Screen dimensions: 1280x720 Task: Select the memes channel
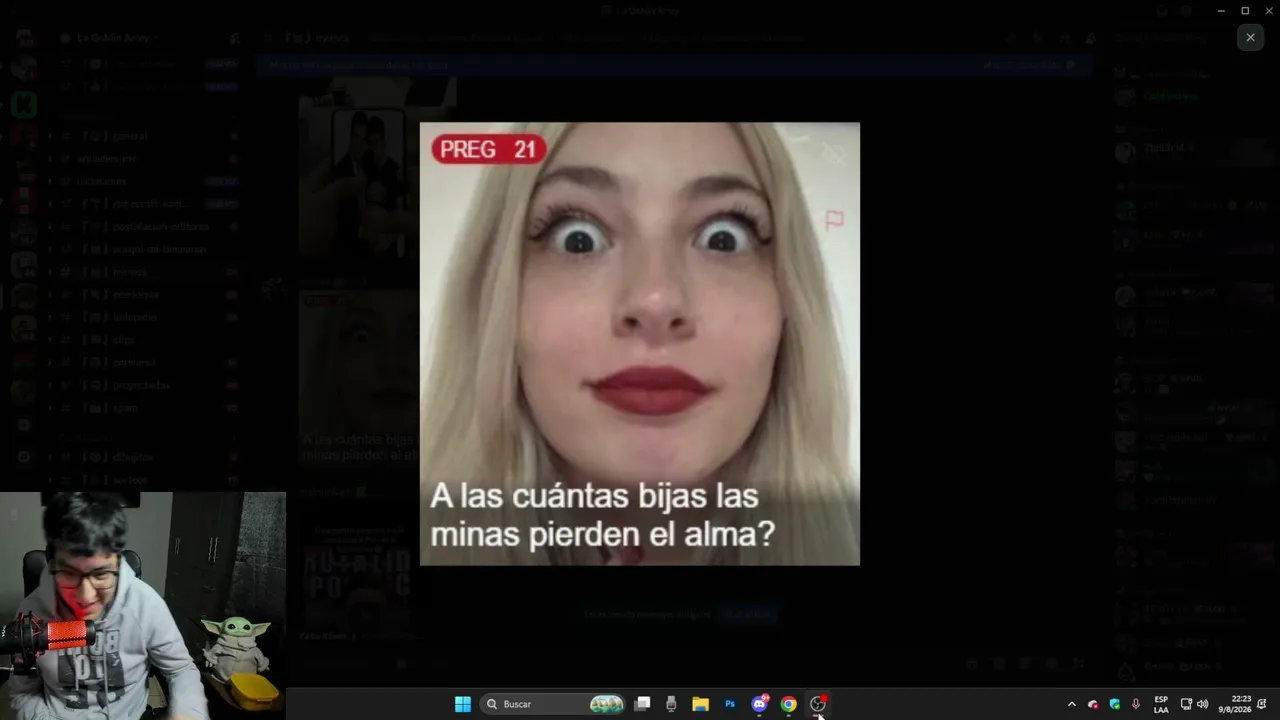(145, 272)
